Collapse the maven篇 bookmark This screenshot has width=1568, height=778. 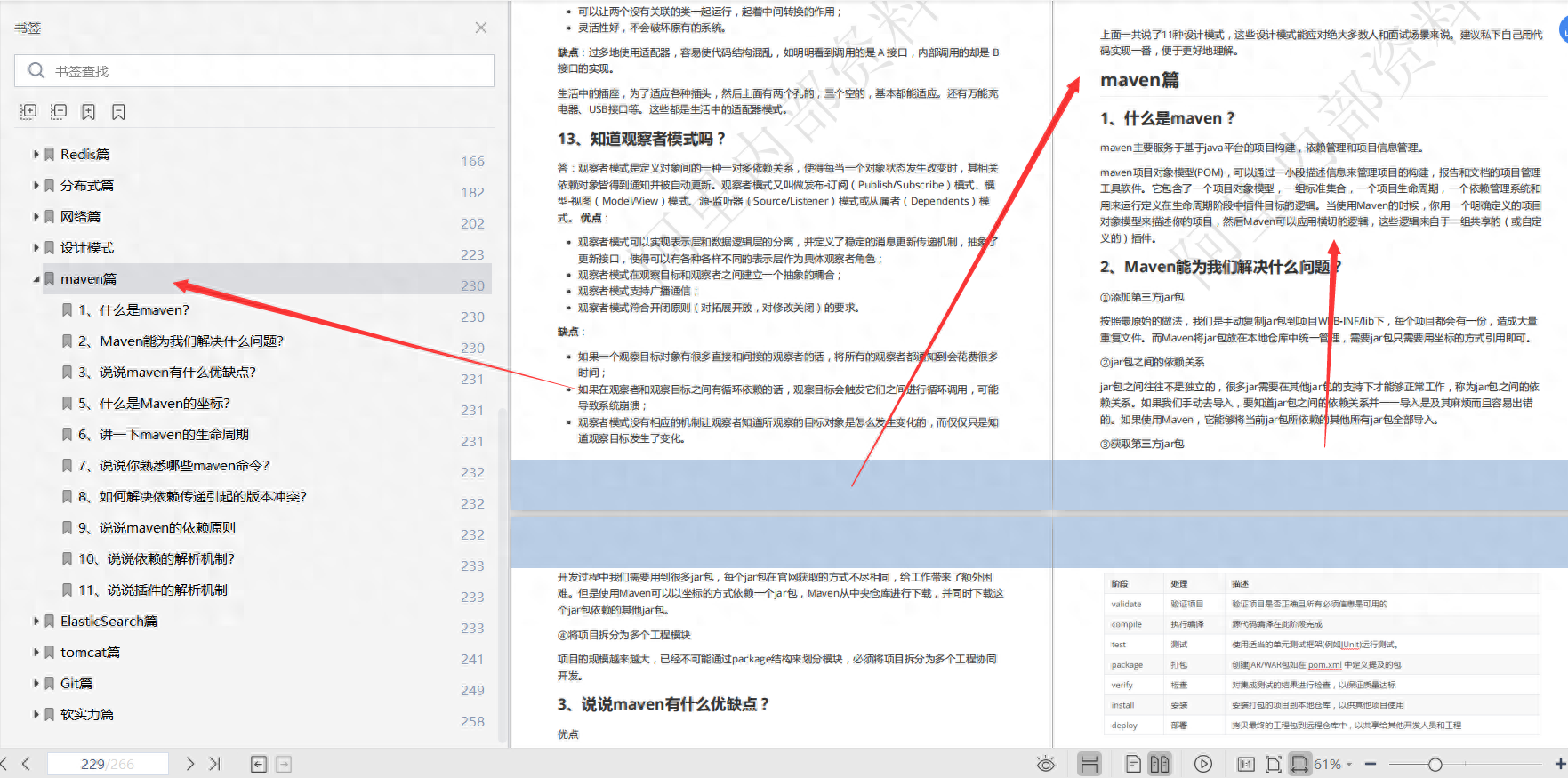click(36, 279)
